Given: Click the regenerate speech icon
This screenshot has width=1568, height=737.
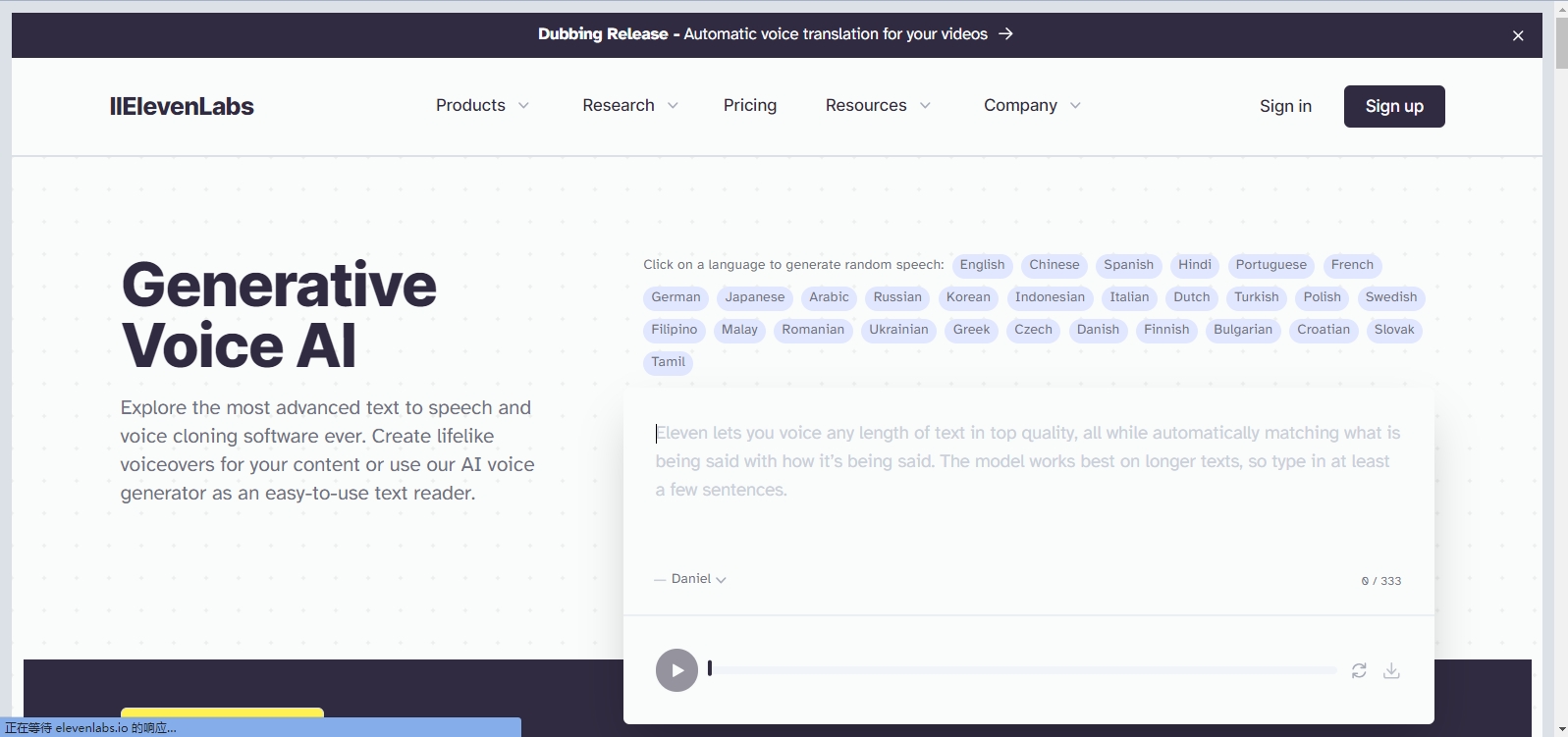Looking at the screenshot, I should (1359, 671).
